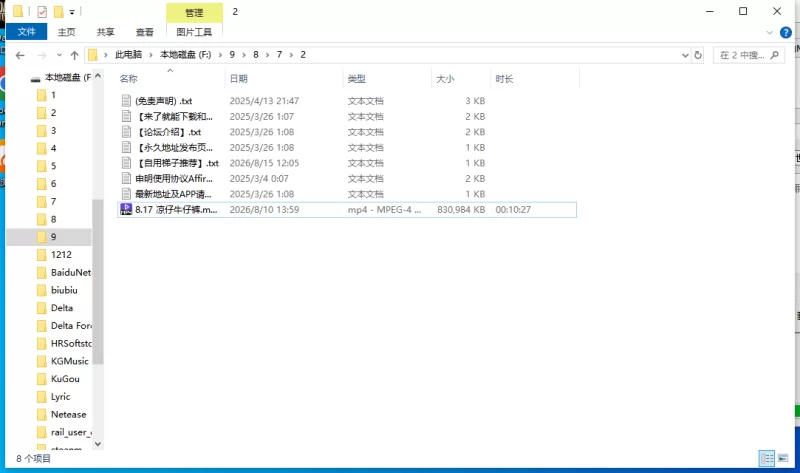Open the 文件 menu tab
This screenshot has width=800, height=473.
[x=27, y=32]
